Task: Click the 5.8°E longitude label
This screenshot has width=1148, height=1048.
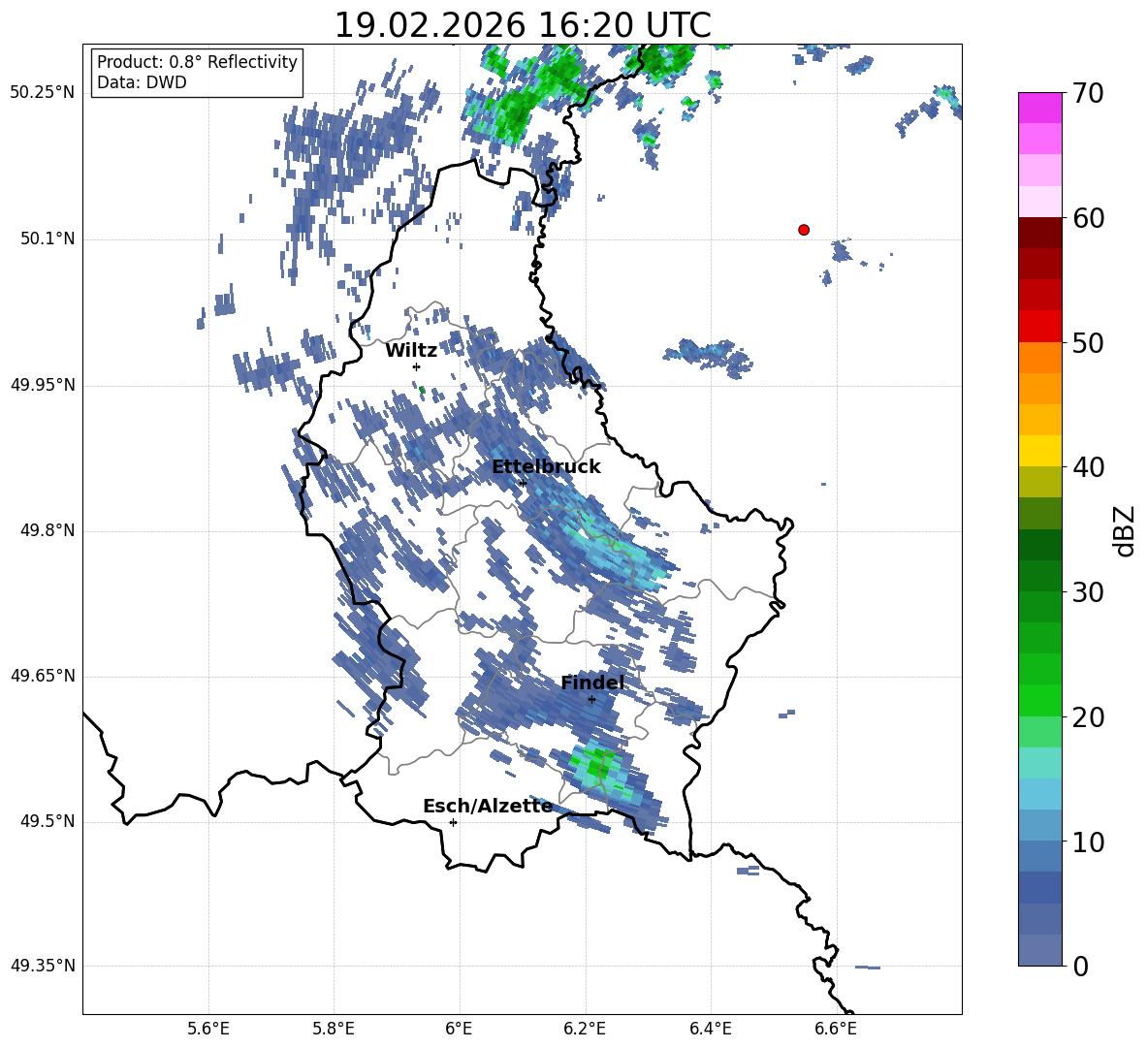Action: (334, 1029)
